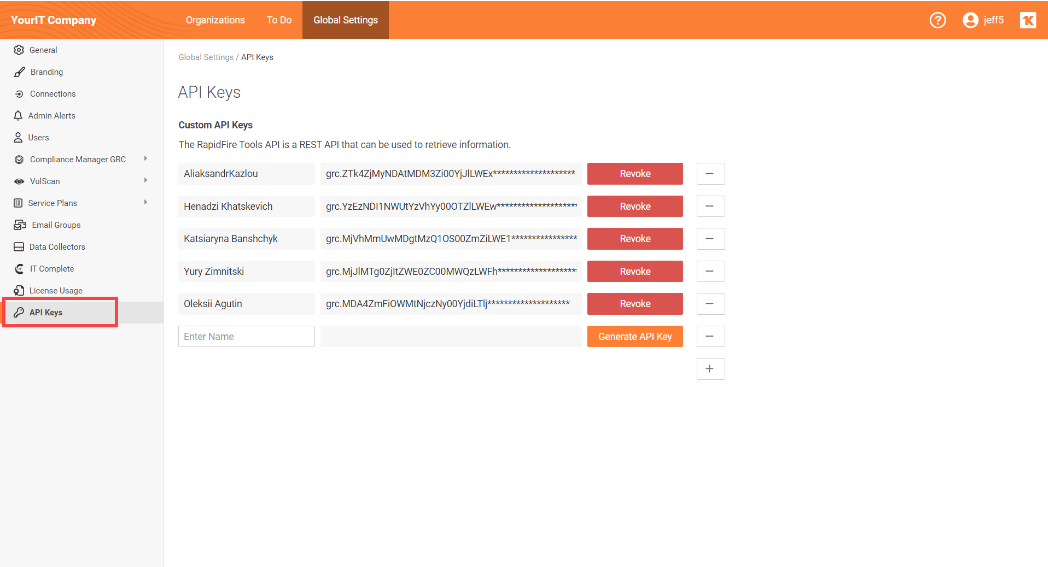The image size is (1048, 567).
Task: Go to Users in sidebar
Action: coord(38,138)
